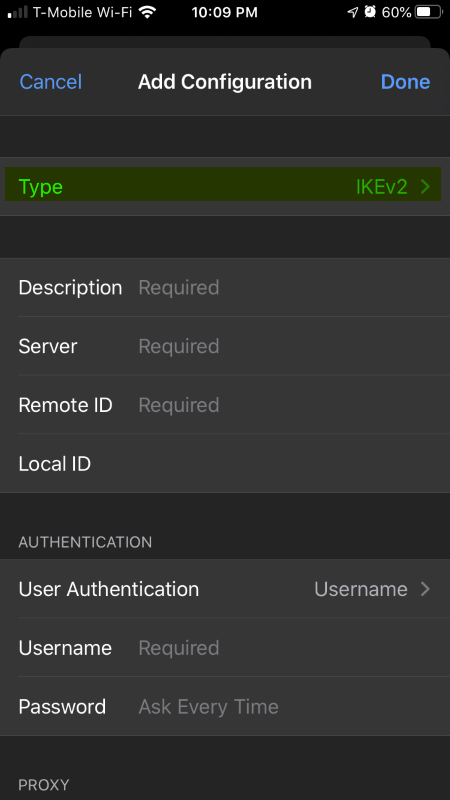The height and width of the screenshot is (800, 450).
Task: Tap the cellular signal bars icon
Action: coord(18,12)
